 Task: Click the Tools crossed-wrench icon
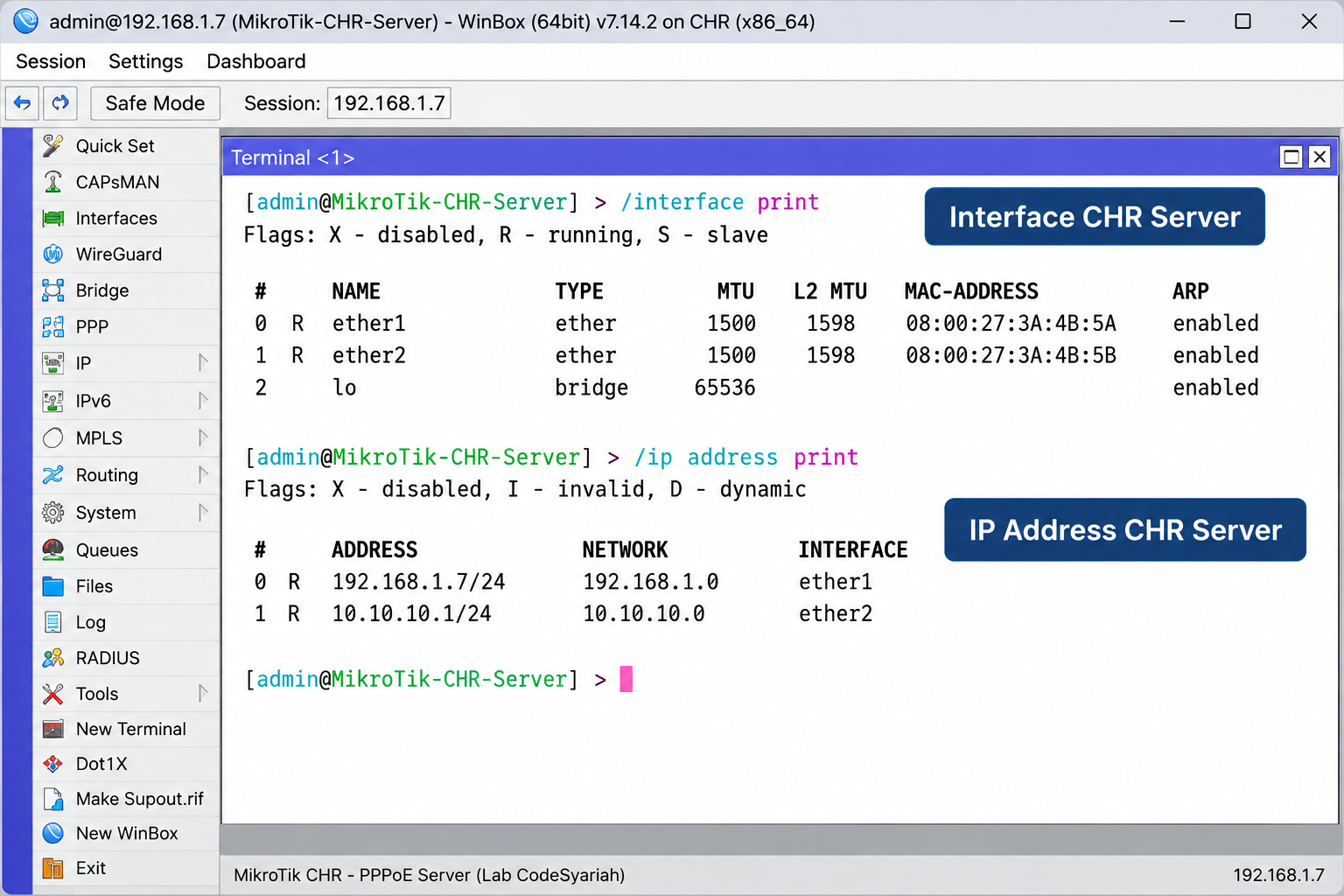[x=53, y=694]
